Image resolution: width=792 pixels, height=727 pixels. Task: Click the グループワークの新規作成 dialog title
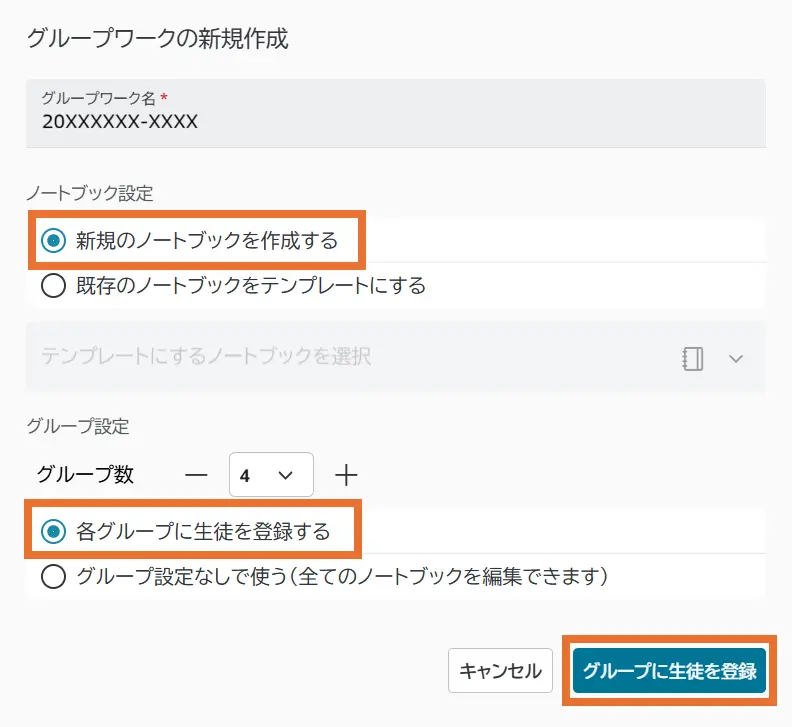coord(158,39)
